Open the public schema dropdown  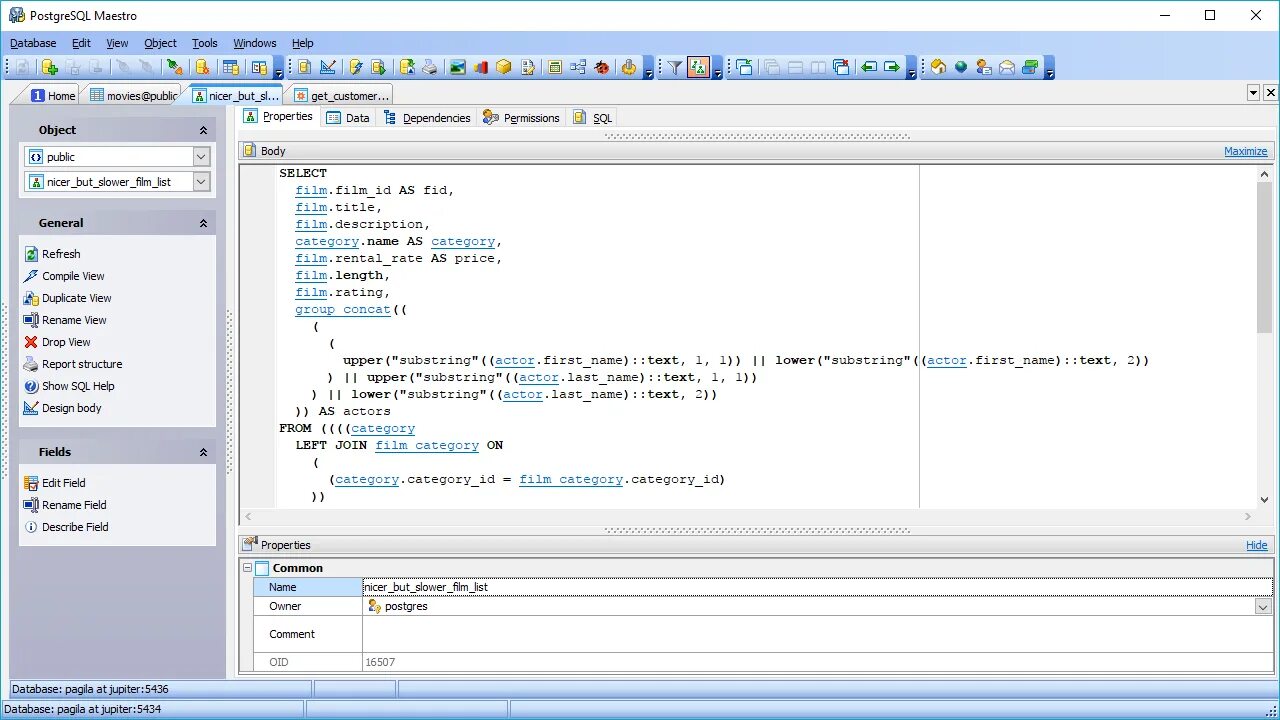click(x=201, y=157)
